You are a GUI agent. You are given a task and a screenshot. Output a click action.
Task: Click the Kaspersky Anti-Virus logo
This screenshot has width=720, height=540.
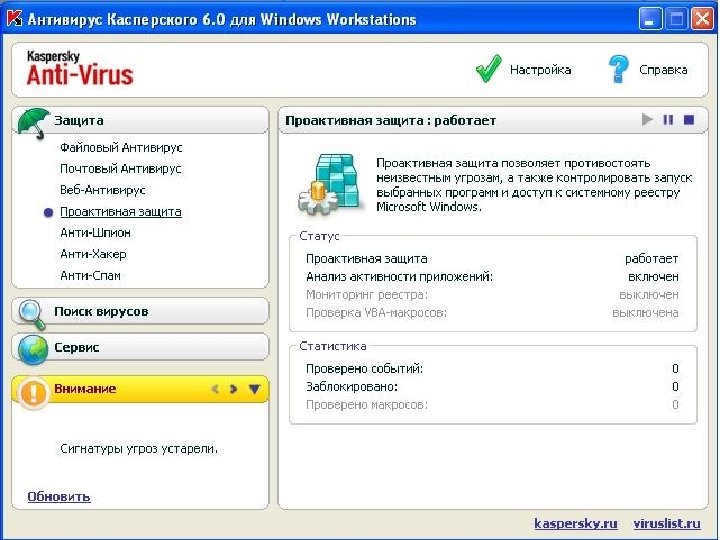click(80, 68)
